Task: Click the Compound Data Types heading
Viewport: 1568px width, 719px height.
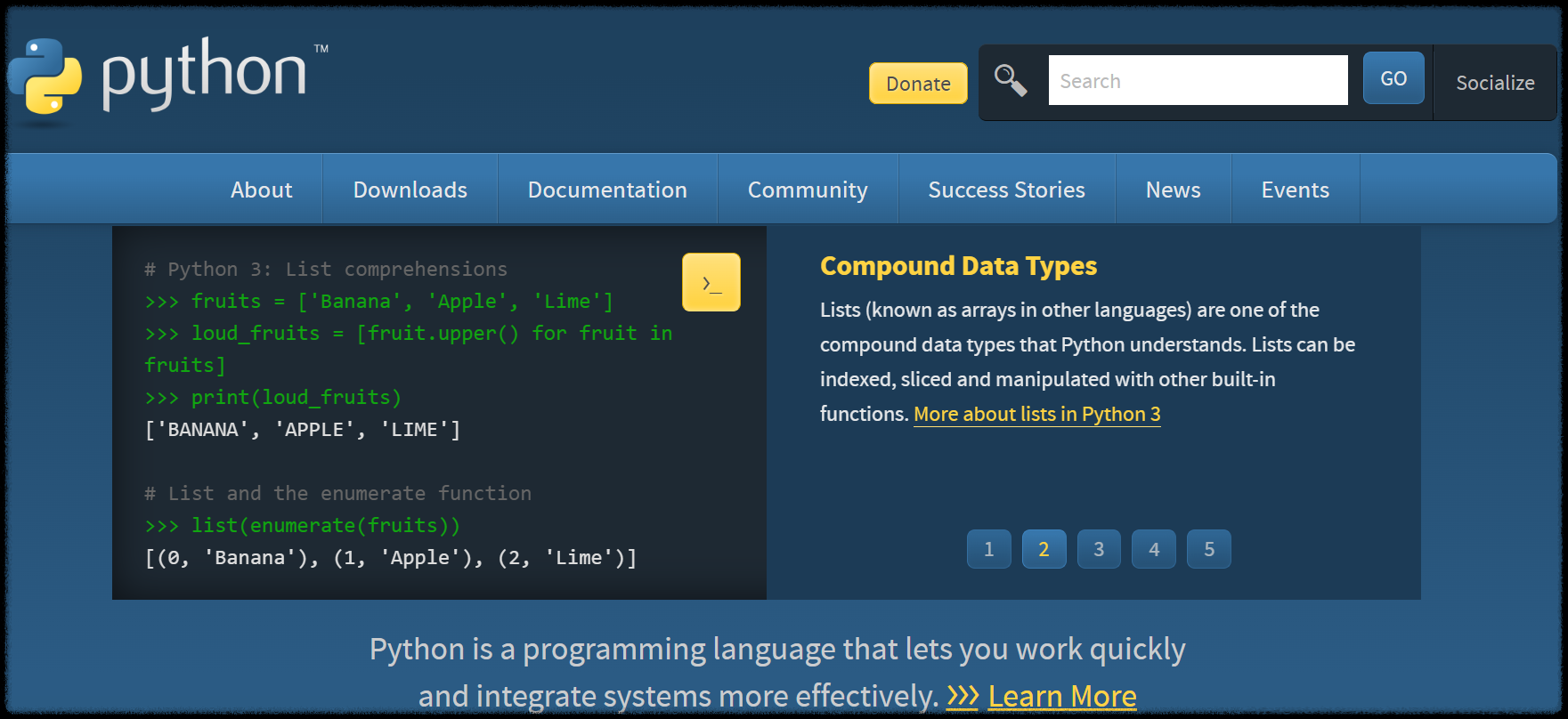Action: (x=958, y=266)
